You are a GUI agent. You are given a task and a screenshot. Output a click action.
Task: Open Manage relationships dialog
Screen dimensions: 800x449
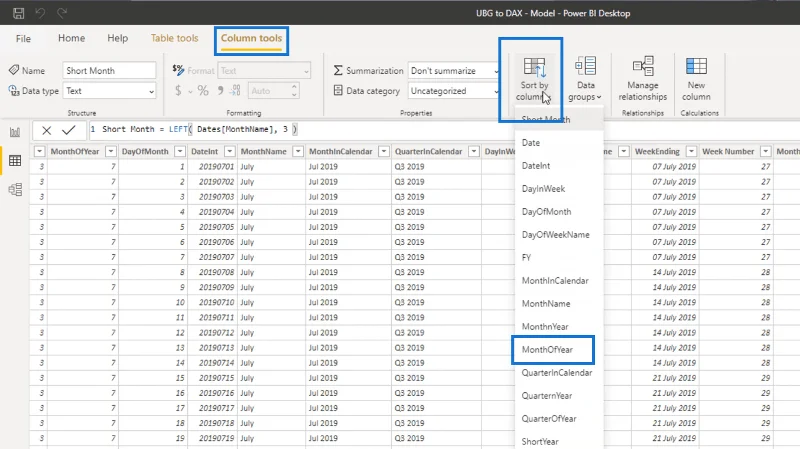[642, 79]
